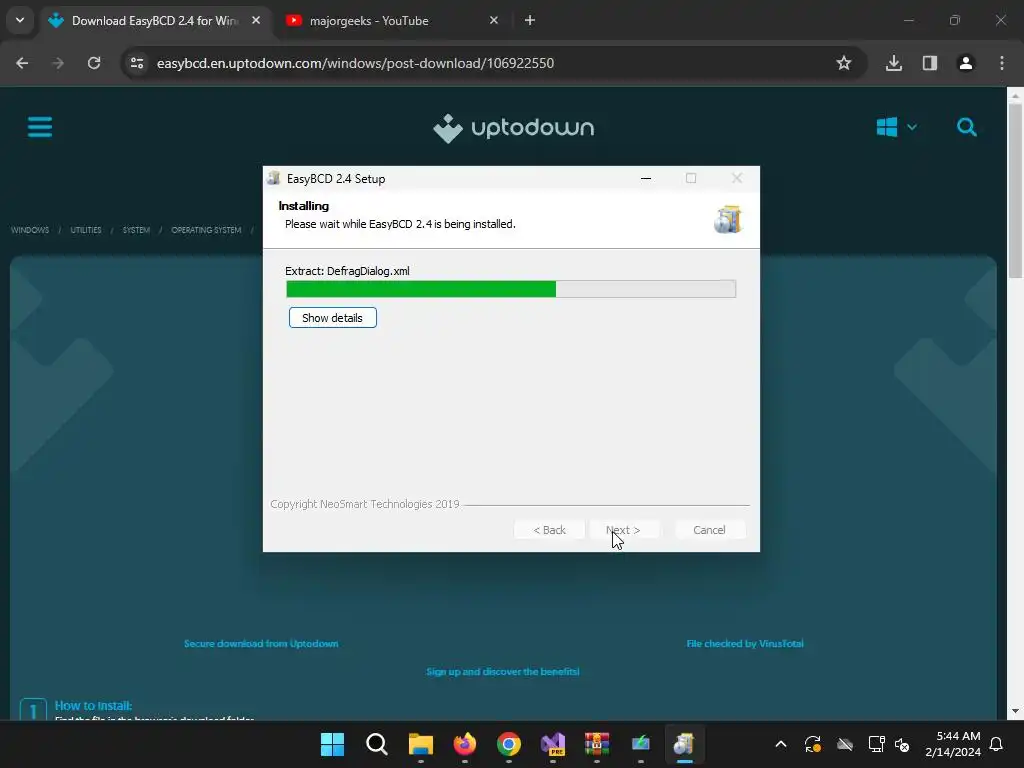Click the OPERATING SYSTEM breadcrumb

point(206,230)
